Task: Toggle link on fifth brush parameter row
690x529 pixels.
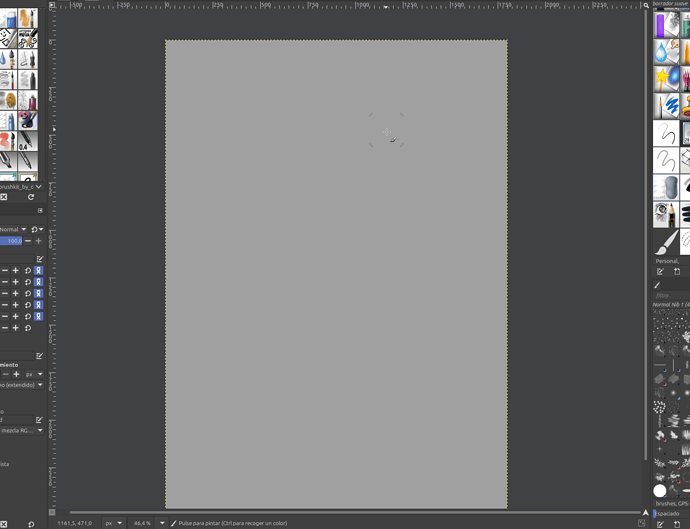Action: pos(38,316)
